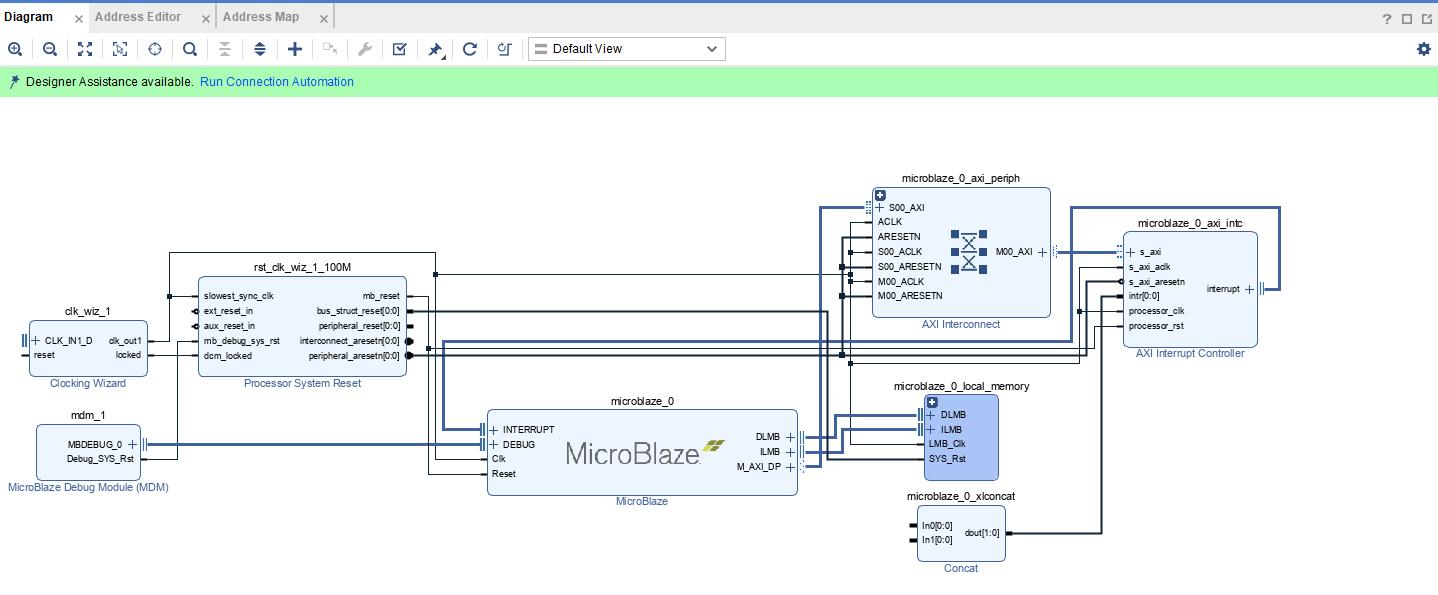1438x595 pixels.
Task: Expand S00_AXI interface pin on AXI Interconnect
Action: click(880, 208)
